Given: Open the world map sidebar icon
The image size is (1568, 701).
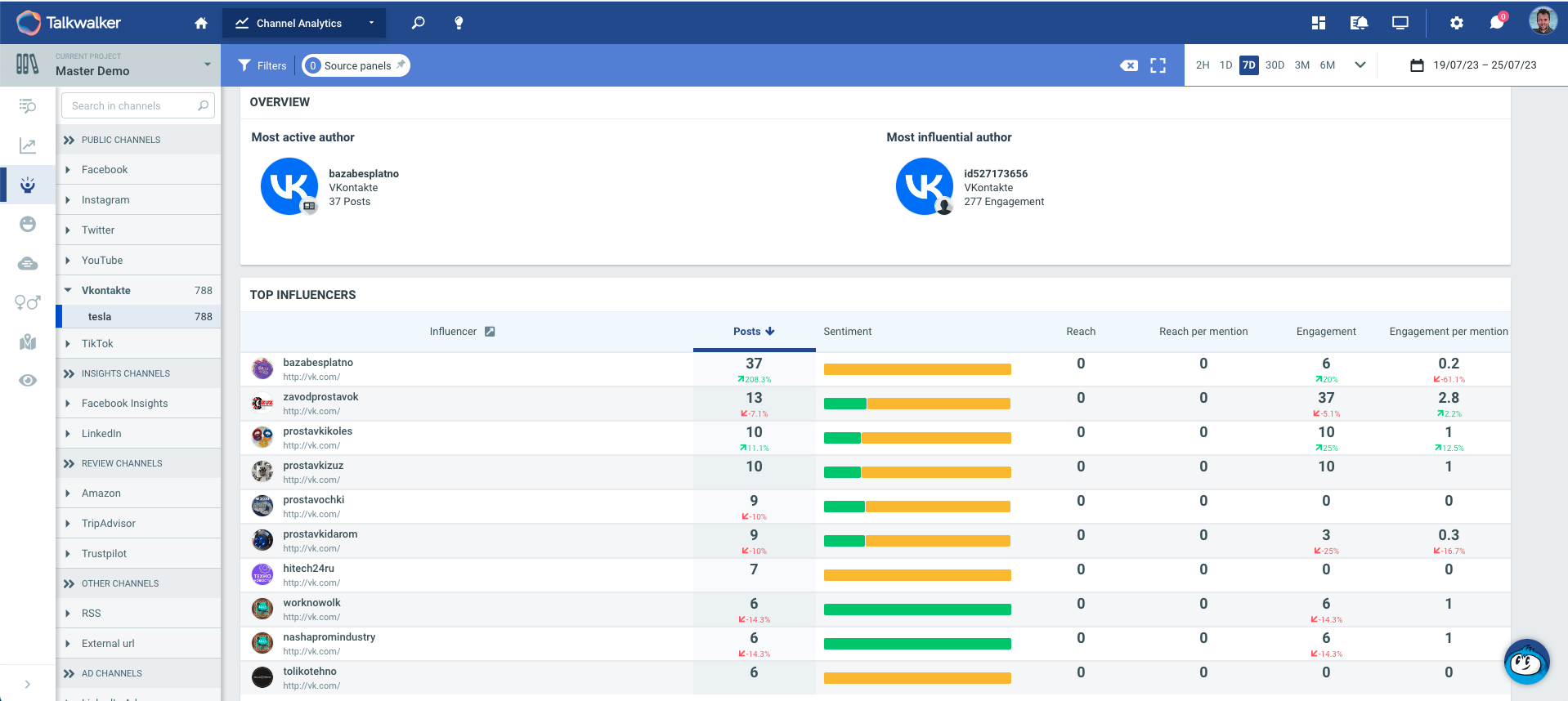Looking at the screenshot, I should pos(28,342).
